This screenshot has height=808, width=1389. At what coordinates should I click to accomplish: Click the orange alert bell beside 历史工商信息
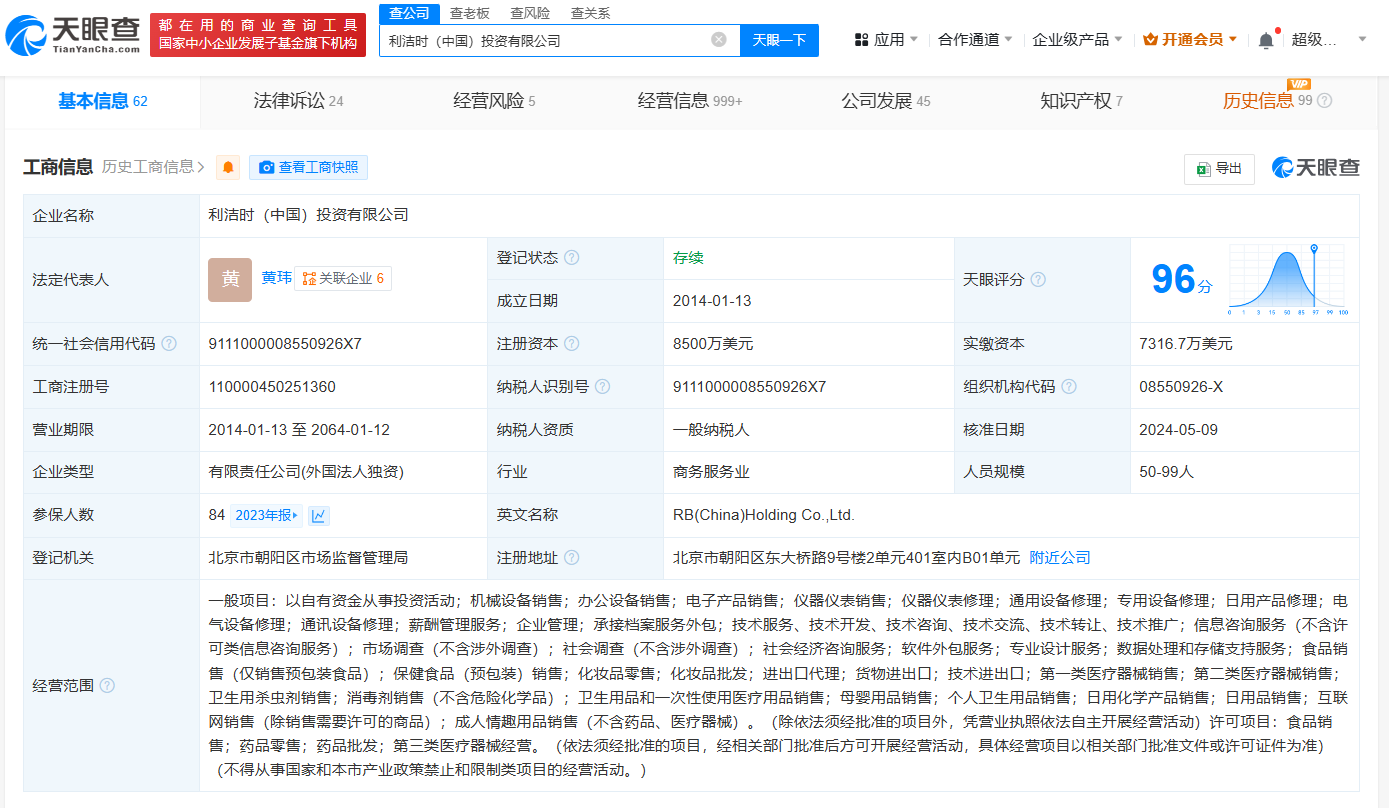229,167
